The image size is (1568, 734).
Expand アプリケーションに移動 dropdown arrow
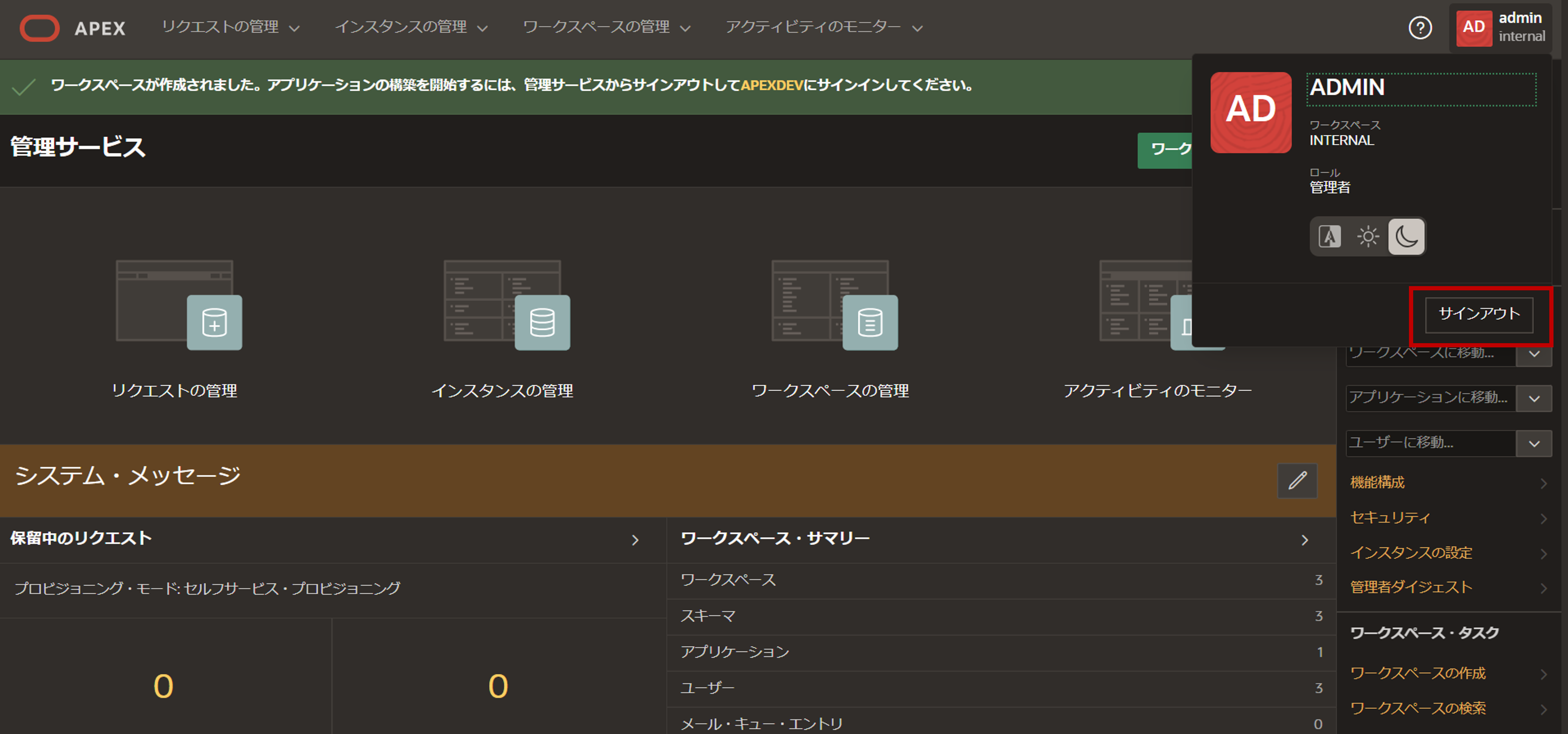pos(1534,399)
